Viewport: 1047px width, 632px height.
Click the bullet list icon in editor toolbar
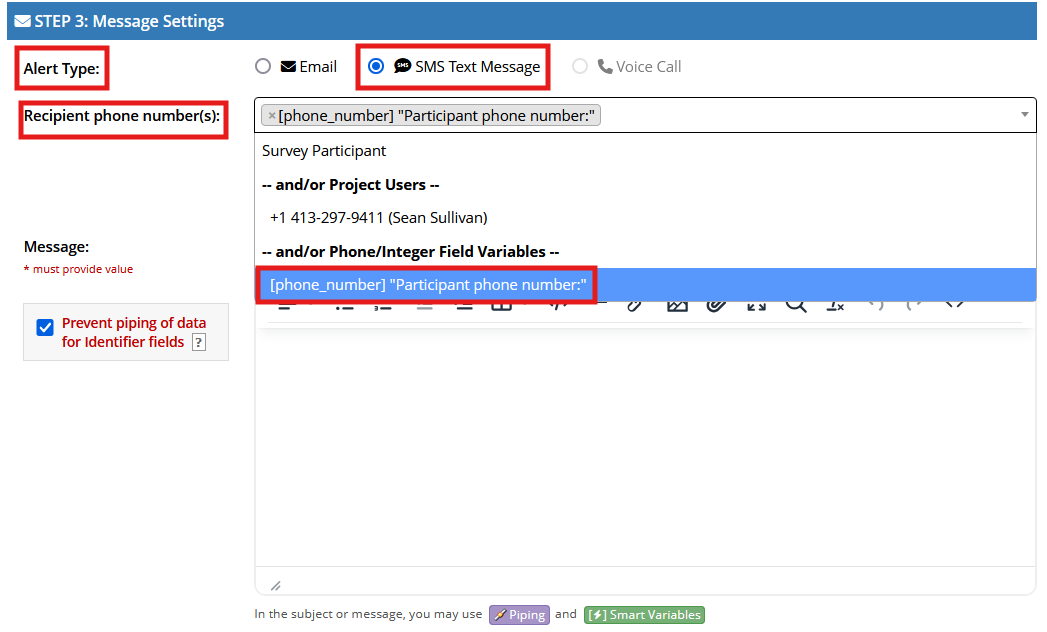point(344,306)
